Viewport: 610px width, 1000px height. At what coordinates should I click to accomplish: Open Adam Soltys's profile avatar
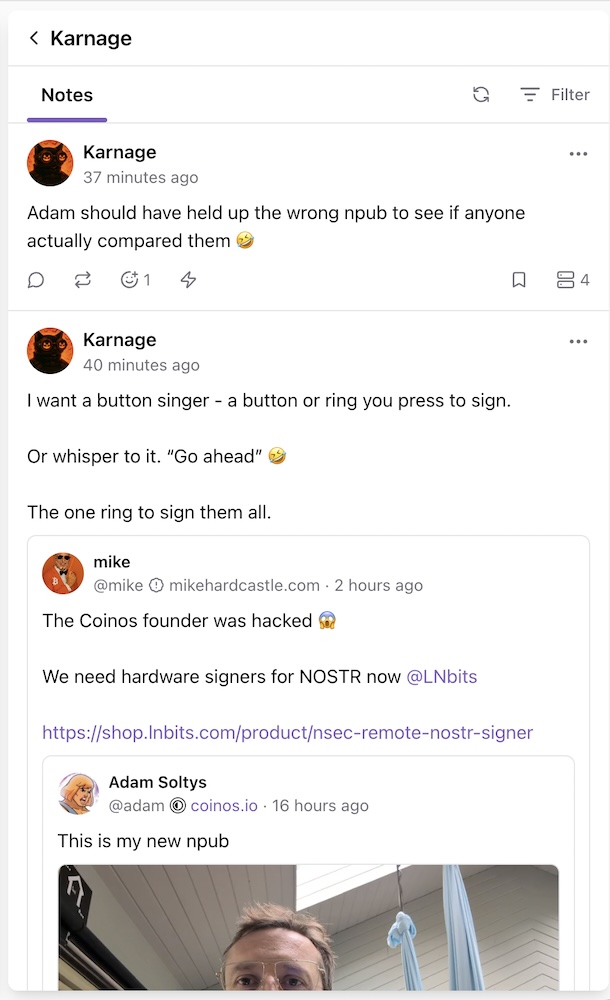click(78, 793)
